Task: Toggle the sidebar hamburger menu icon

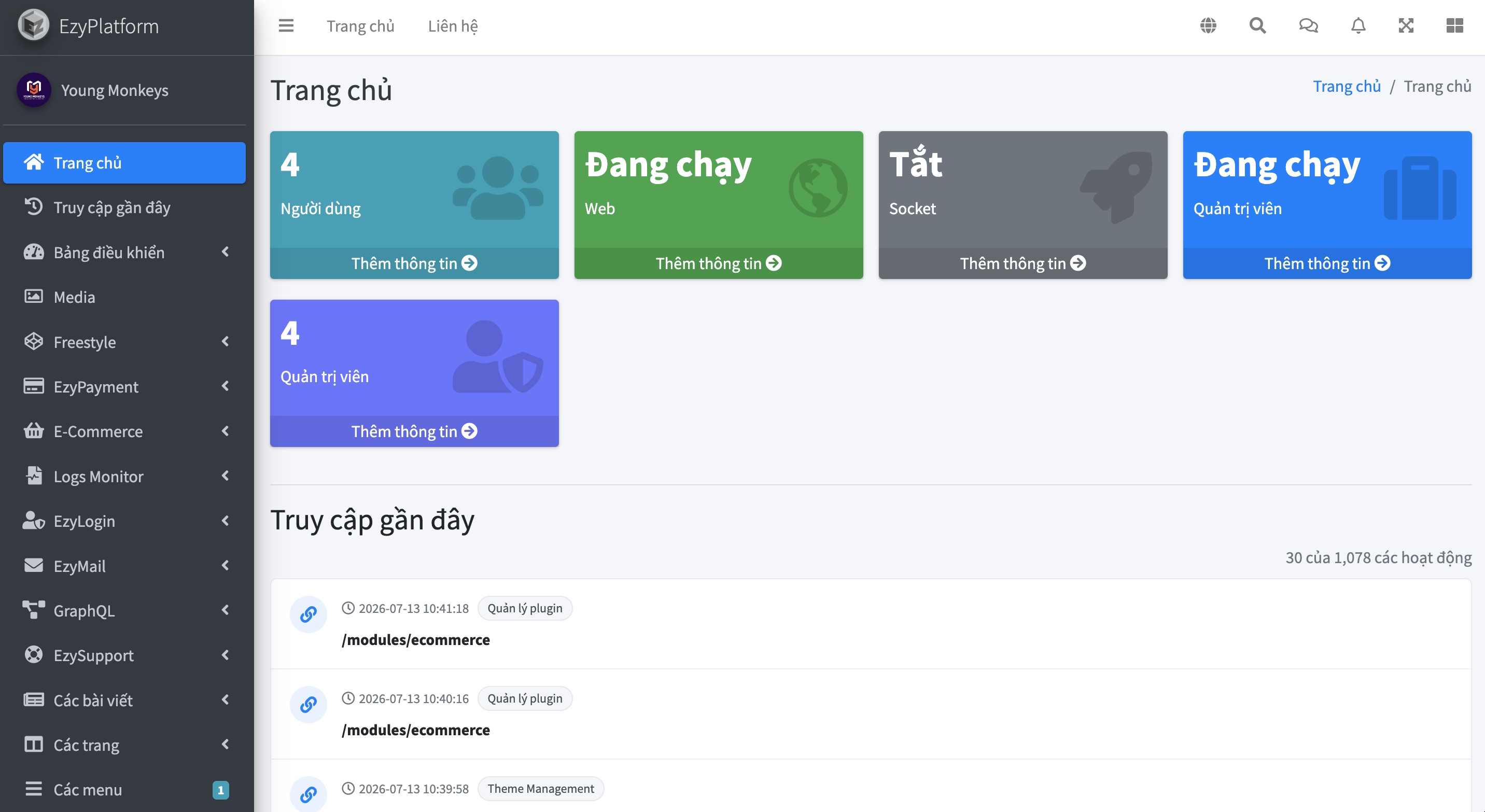Action: (x=286, y=26)
